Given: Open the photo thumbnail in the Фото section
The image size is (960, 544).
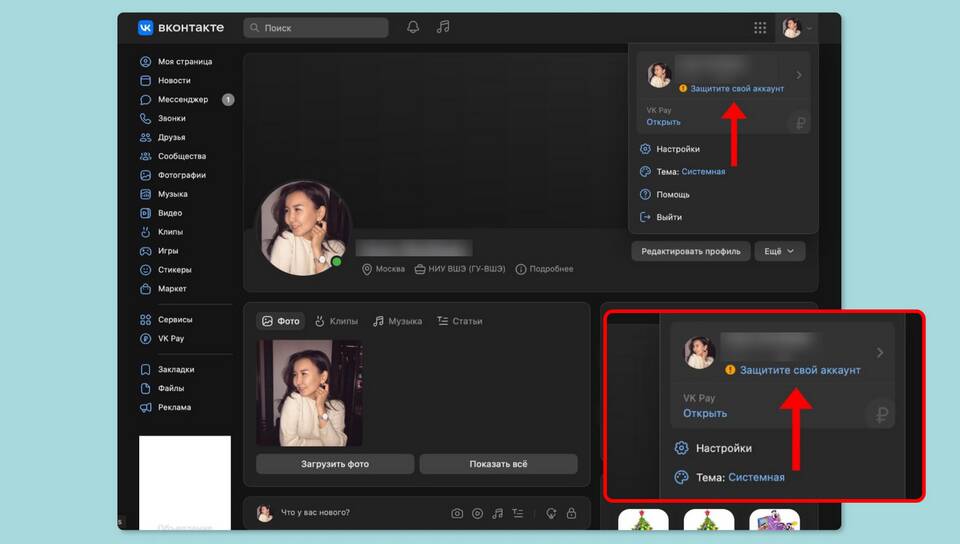Looking at the screenshot, I should (309, 392).
